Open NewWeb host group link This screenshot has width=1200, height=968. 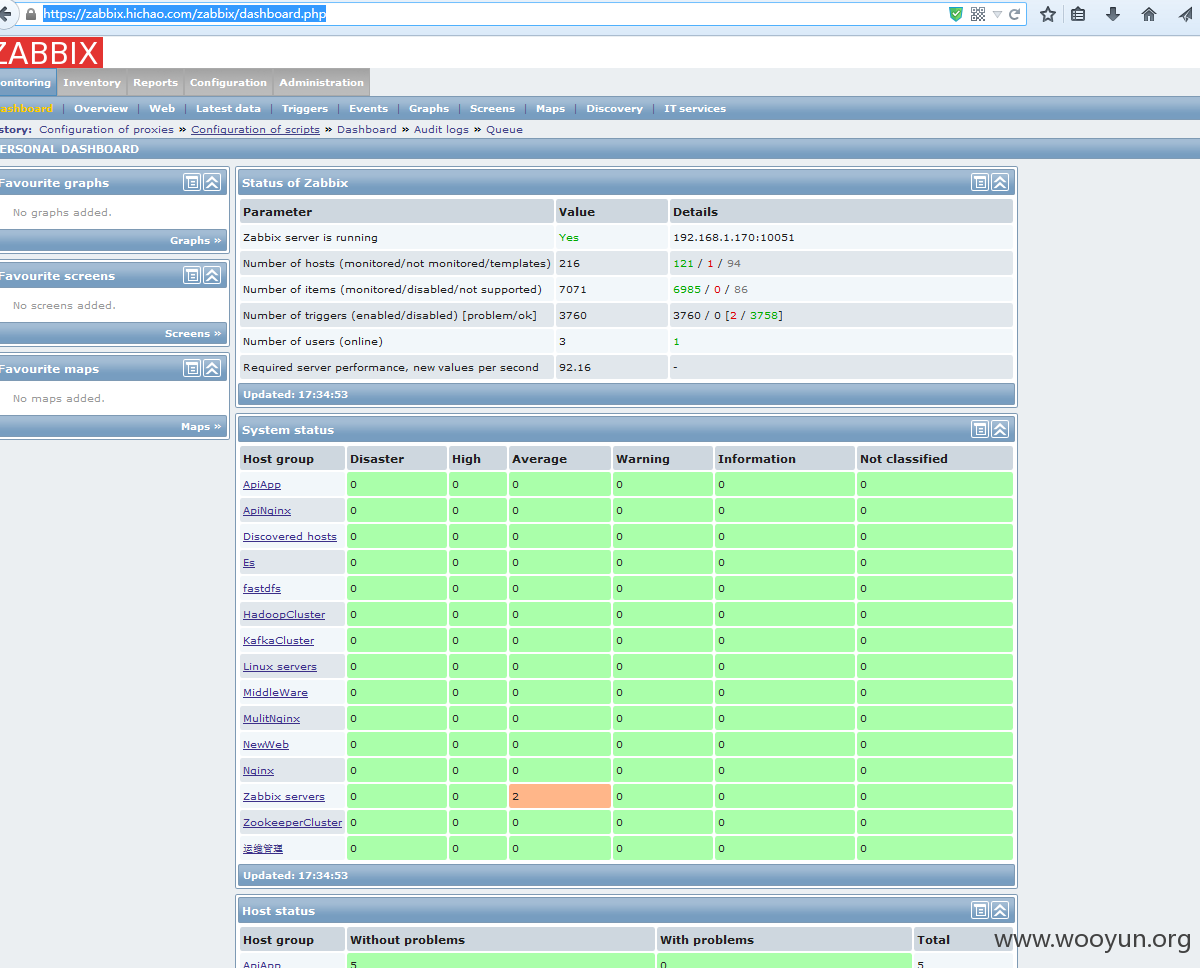click(x=266, y=744)
